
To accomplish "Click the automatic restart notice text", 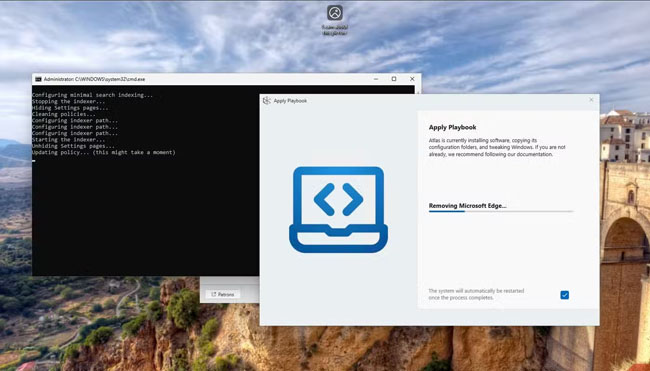I will point(476,294).
